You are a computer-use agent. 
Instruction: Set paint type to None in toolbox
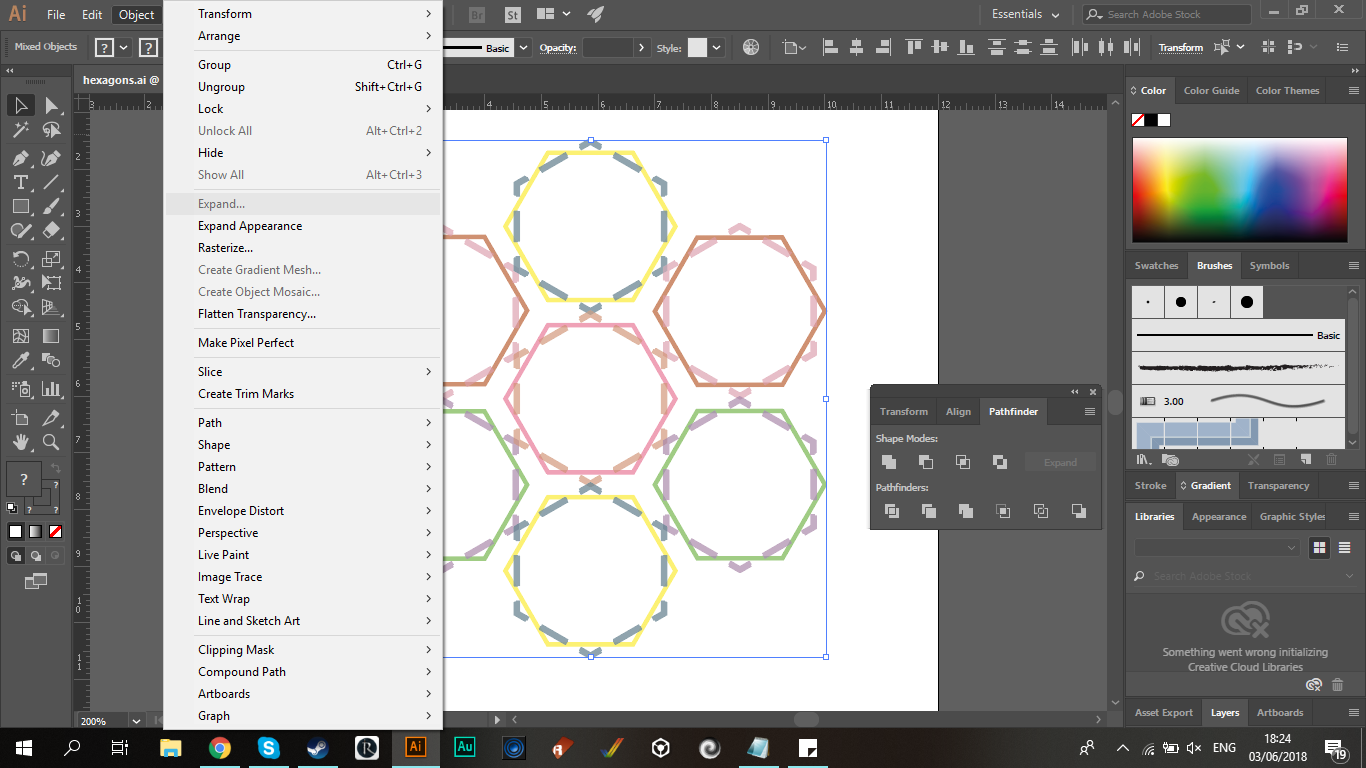point(56,532)
